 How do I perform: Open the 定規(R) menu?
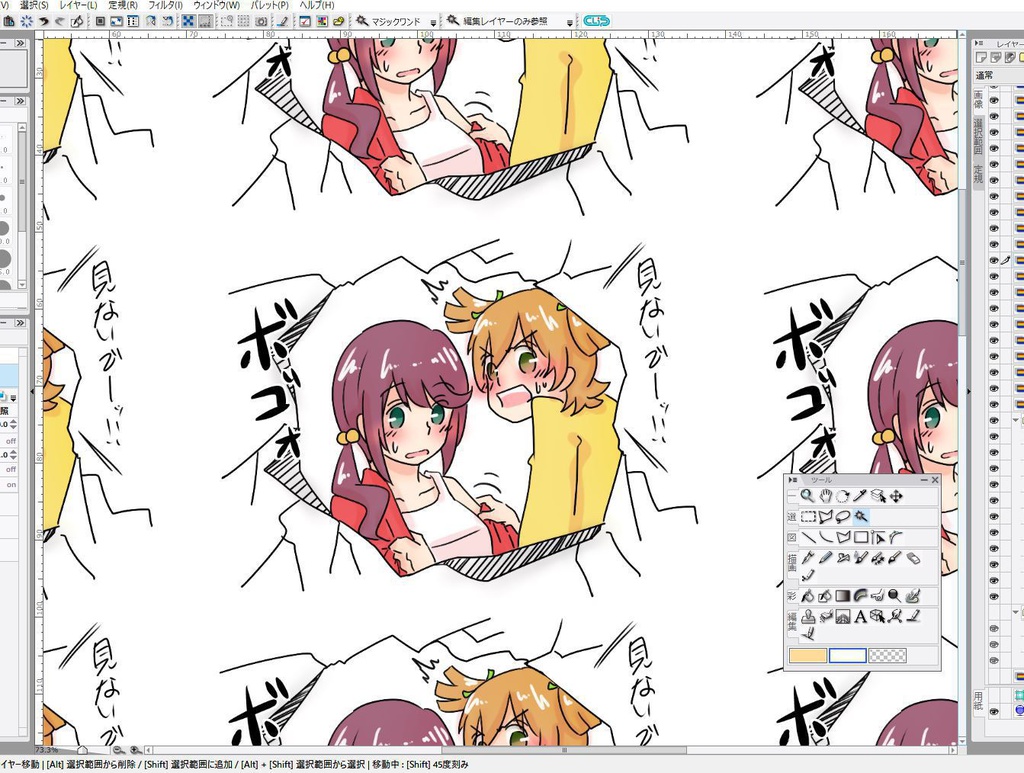click(123, 5)
